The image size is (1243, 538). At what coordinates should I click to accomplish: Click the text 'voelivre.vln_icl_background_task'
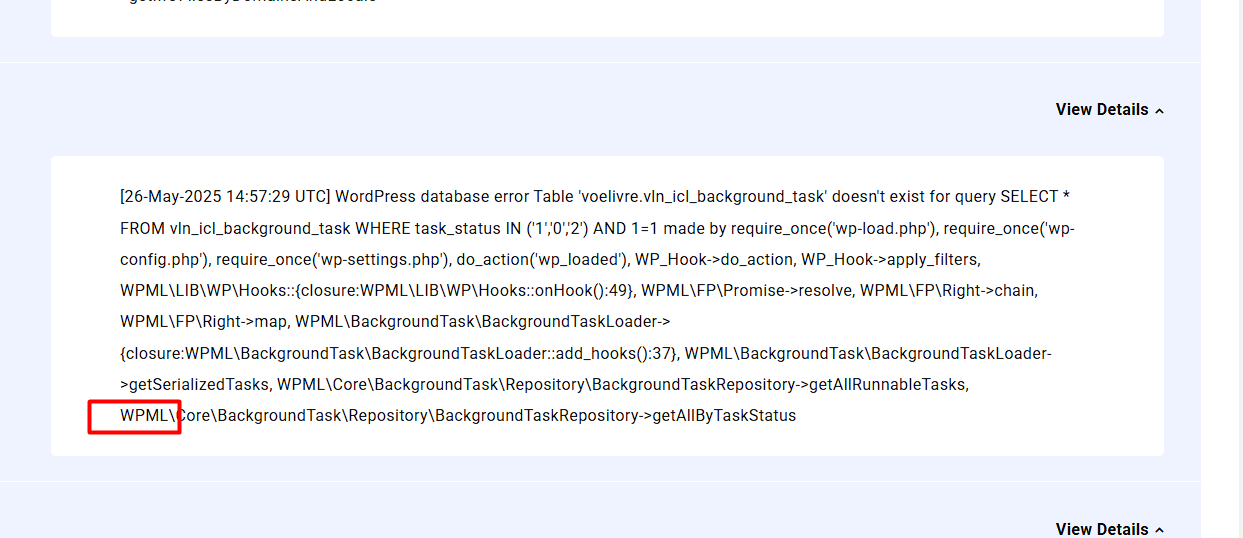click(x=702, y=197)
